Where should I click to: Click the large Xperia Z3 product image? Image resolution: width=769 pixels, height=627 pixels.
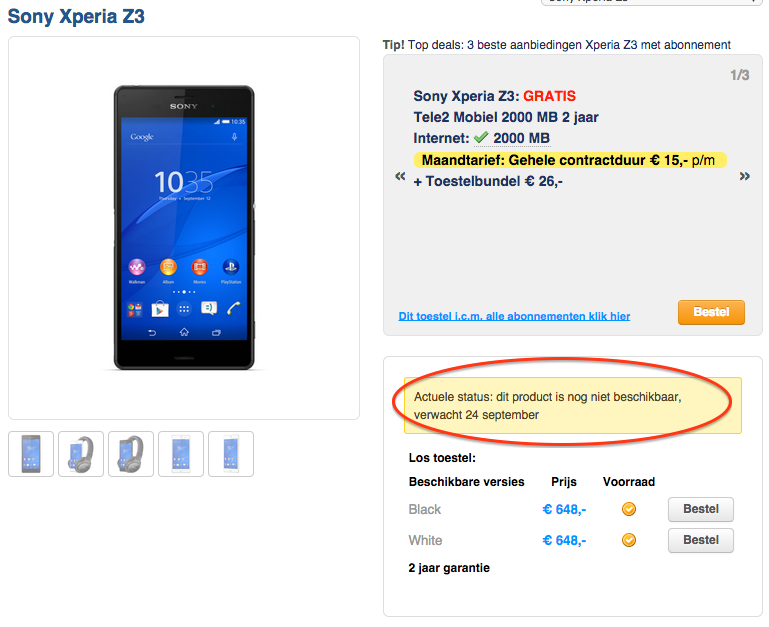(x=184, y=227)
